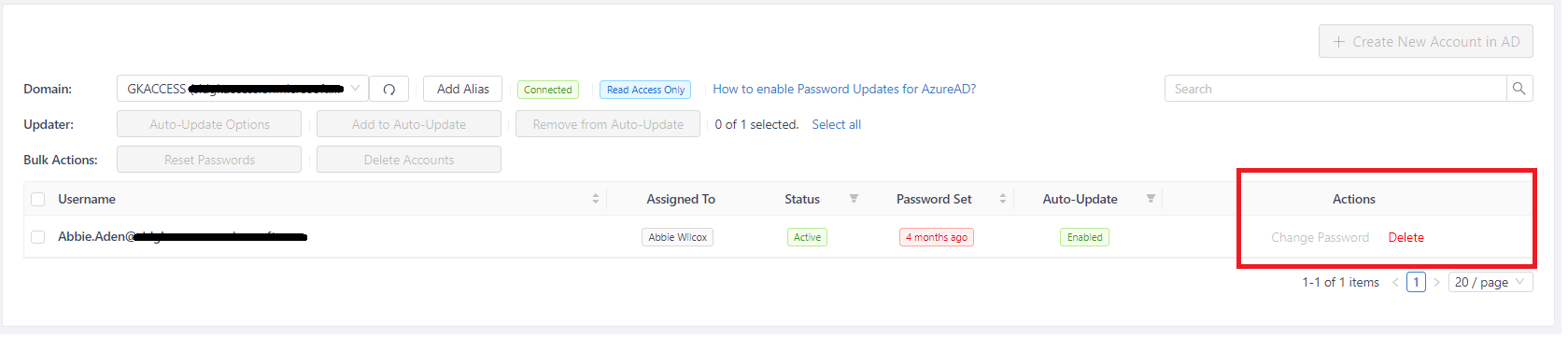Open AzureAD password updates help link
The width and height of the screenshot is (1568, 337).
coord(844,89)
